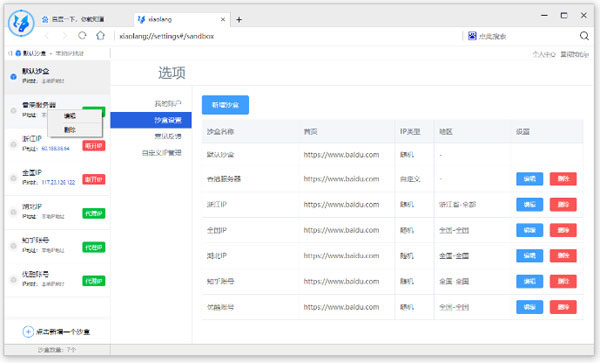Click 点击新增一个沙盒 text in sidebar
Screen dimensions: 600x363
click(x=63, y=332)
